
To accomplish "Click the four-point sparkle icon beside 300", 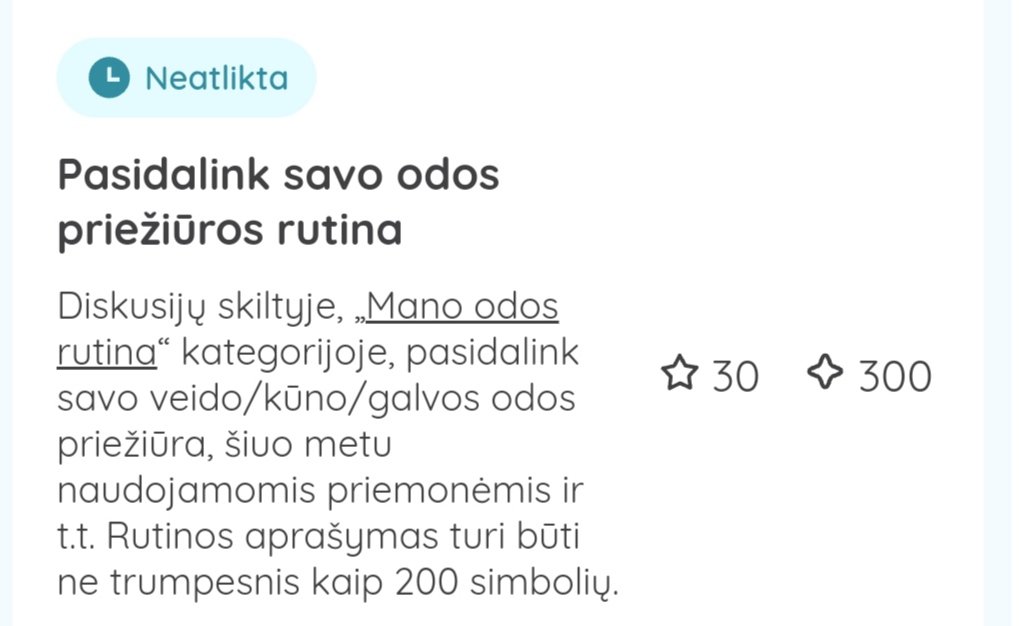I will (825, 374).
